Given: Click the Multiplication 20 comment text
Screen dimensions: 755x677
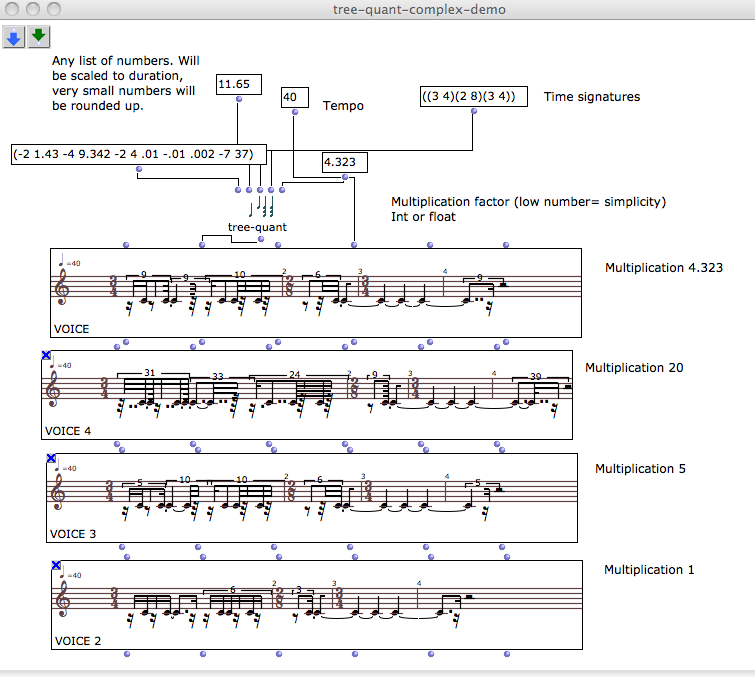Looking at the screenshot, I should pos(634,368).
